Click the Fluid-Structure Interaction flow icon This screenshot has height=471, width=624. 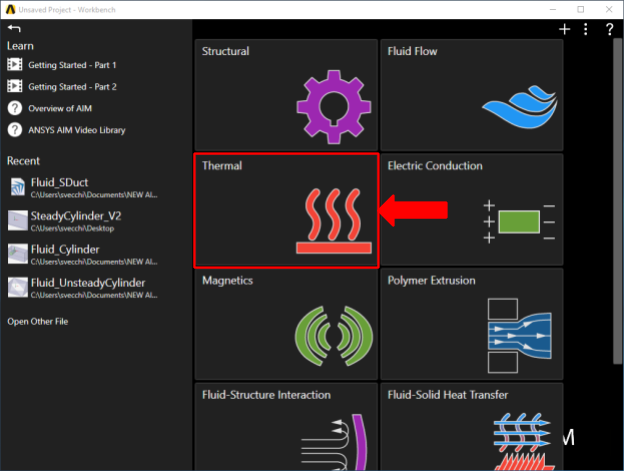pos(333,442)
